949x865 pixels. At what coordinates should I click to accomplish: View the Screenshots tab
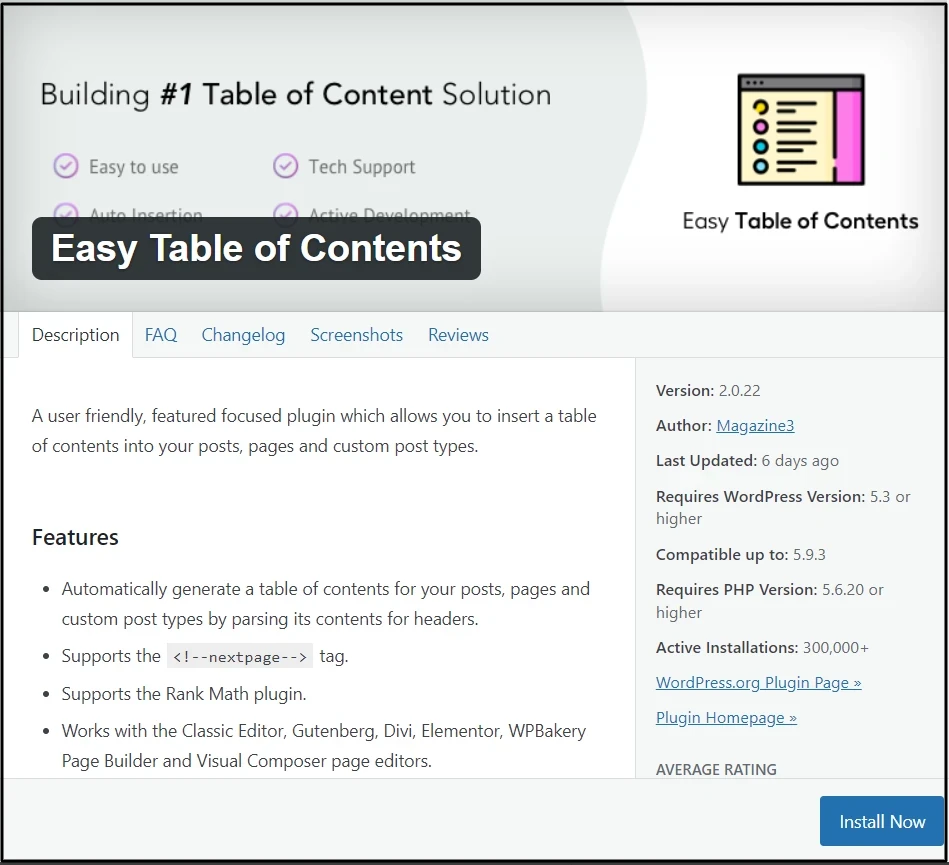coord(356,335)
